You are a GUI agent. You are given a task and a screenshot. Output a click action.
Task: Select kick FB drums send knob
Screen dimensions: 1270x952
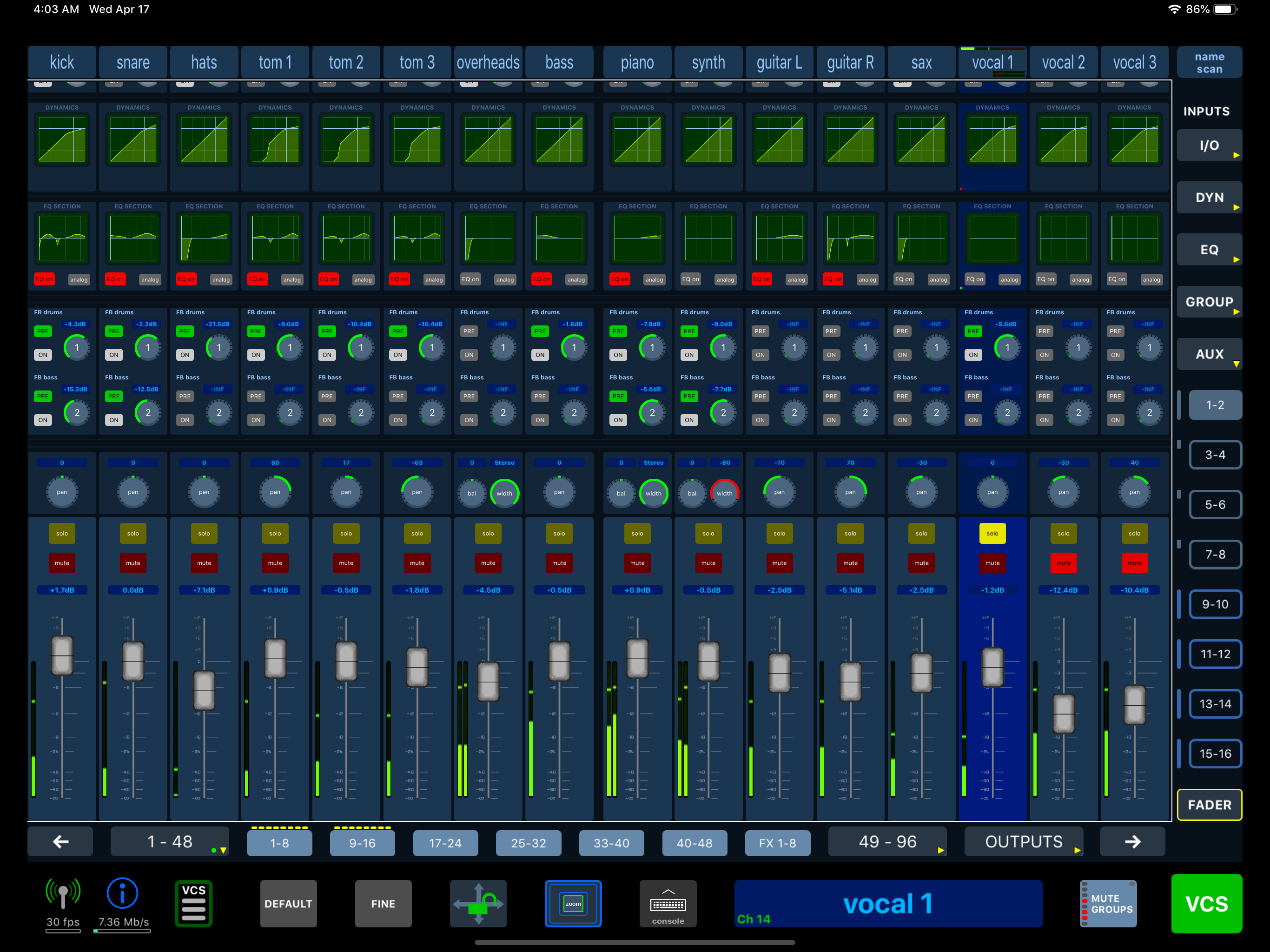pyautogui.click(x=77, y=347)
